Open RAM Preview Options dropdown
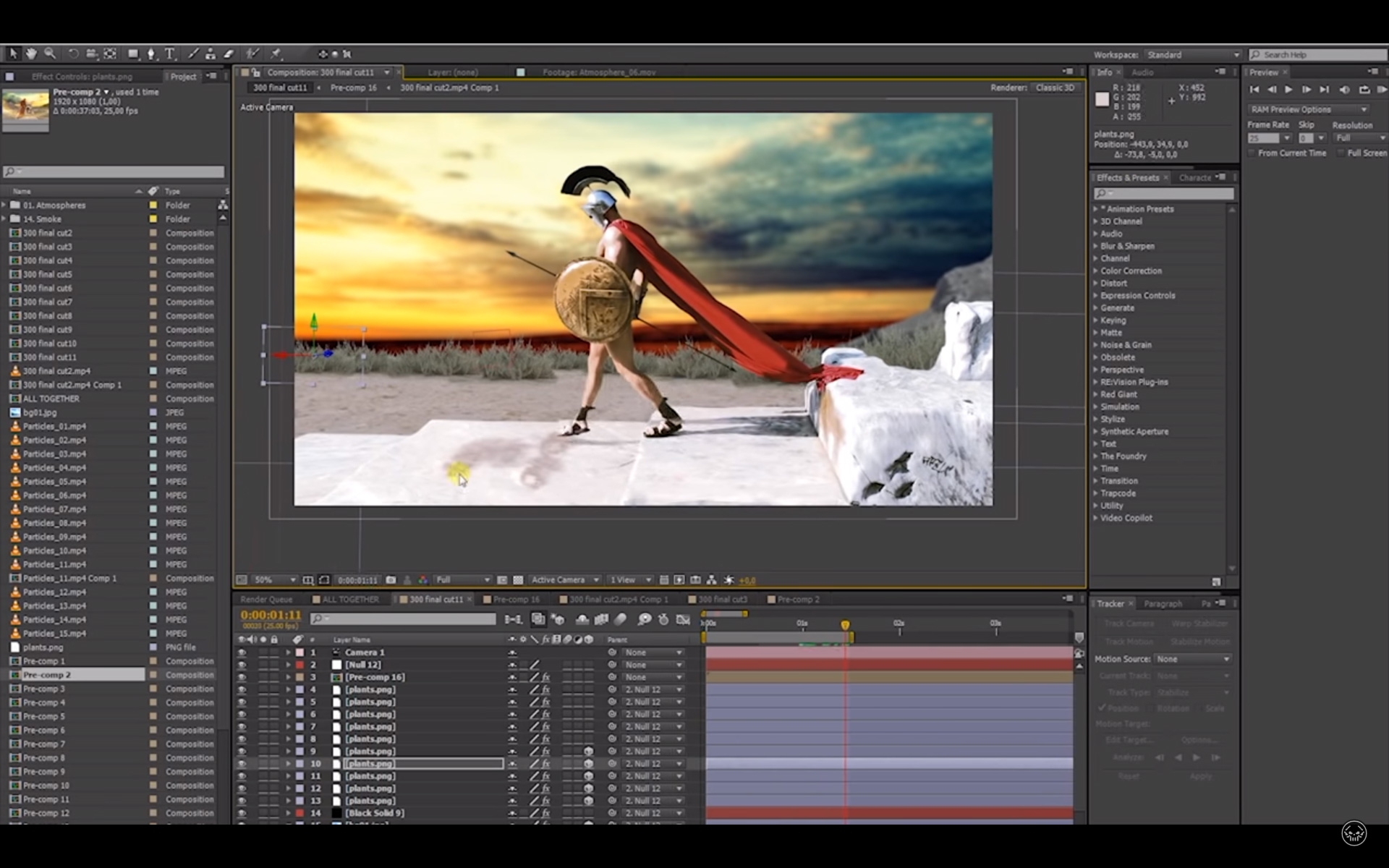This screenshot has height=868, width=1389. tap(1309, 109)
